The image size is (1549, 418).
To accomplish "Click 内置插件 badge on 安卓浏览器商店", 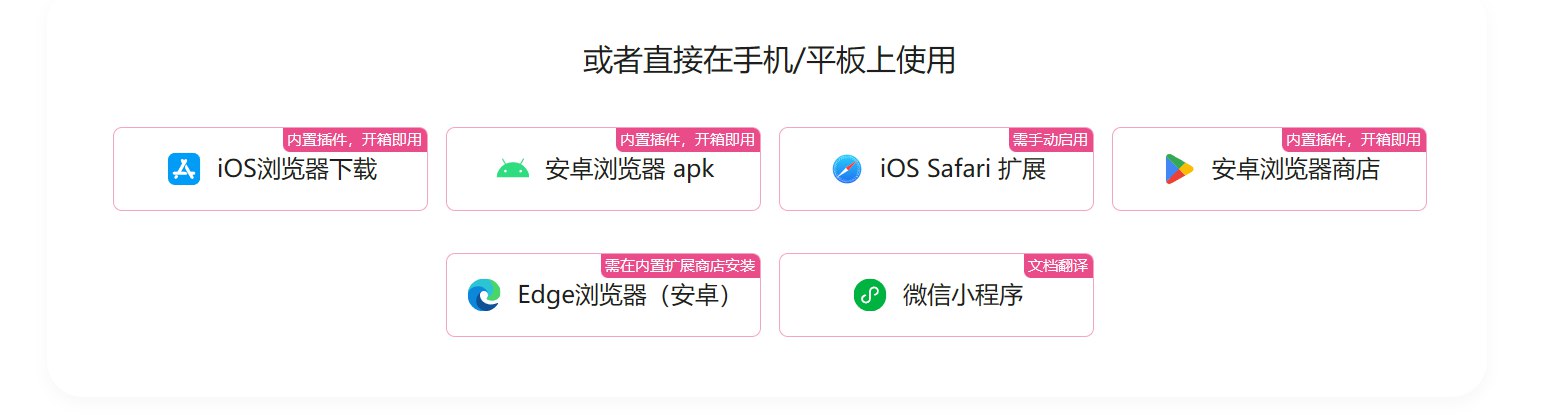I will [x=1354, y=139].
